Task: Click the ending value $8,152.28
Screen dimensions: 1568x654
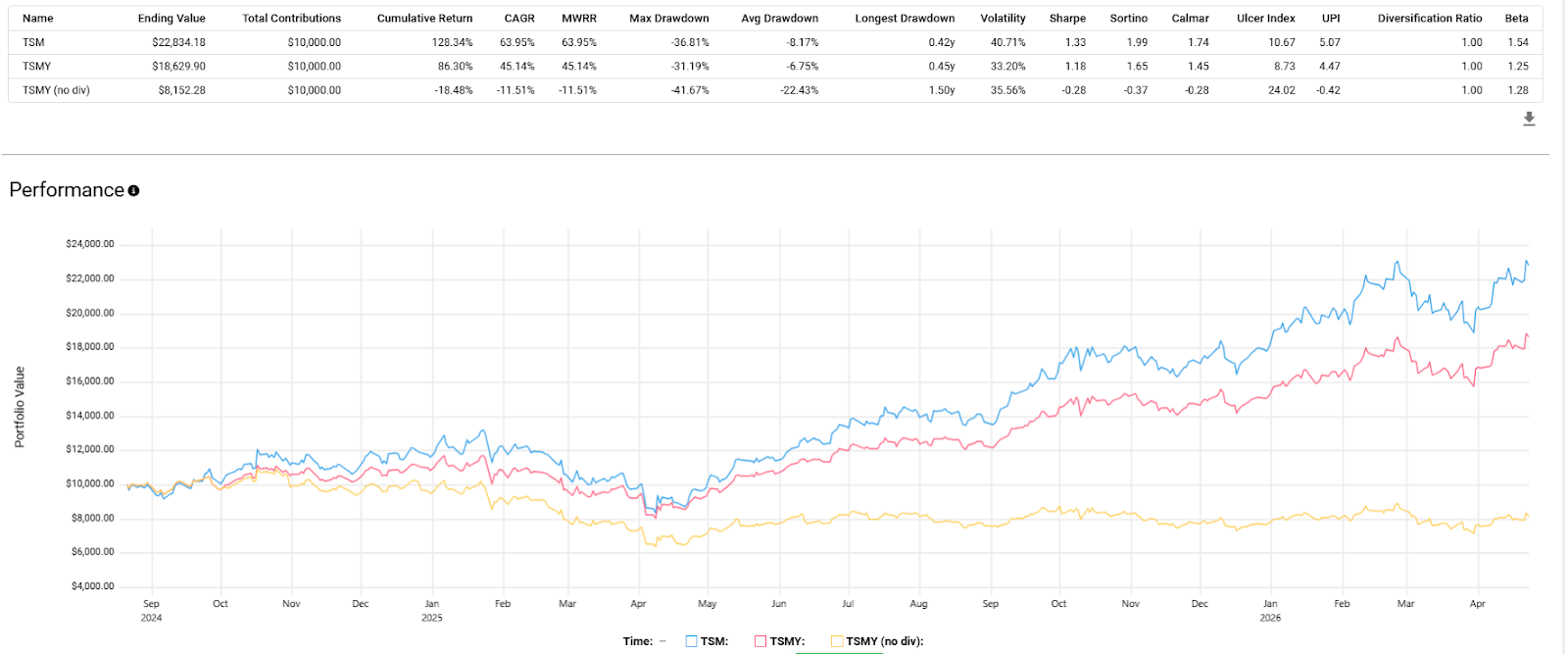Action: (x=181, y=90)
